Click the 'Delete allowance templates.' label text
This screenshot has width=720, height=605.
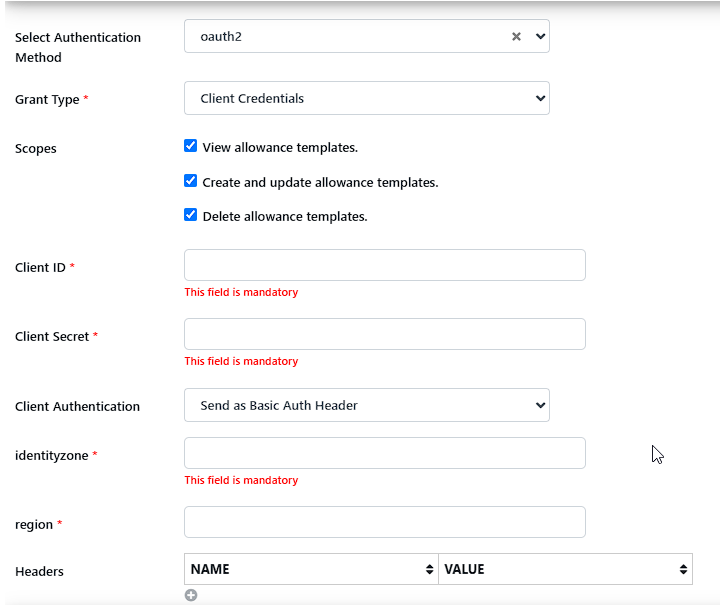click(x=285, y=216)
